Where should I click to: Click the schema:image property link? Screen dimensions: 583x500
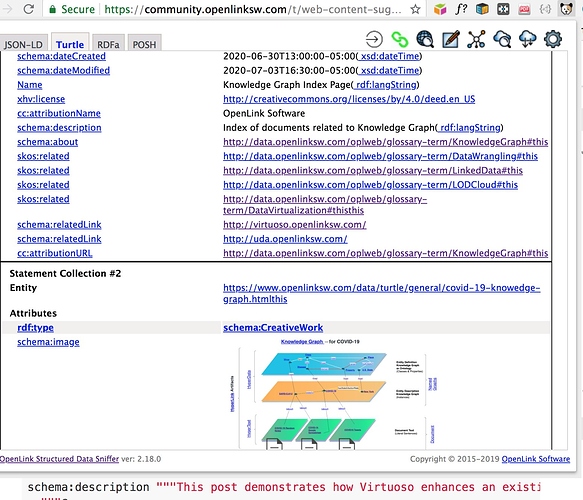tap(48, 342)
